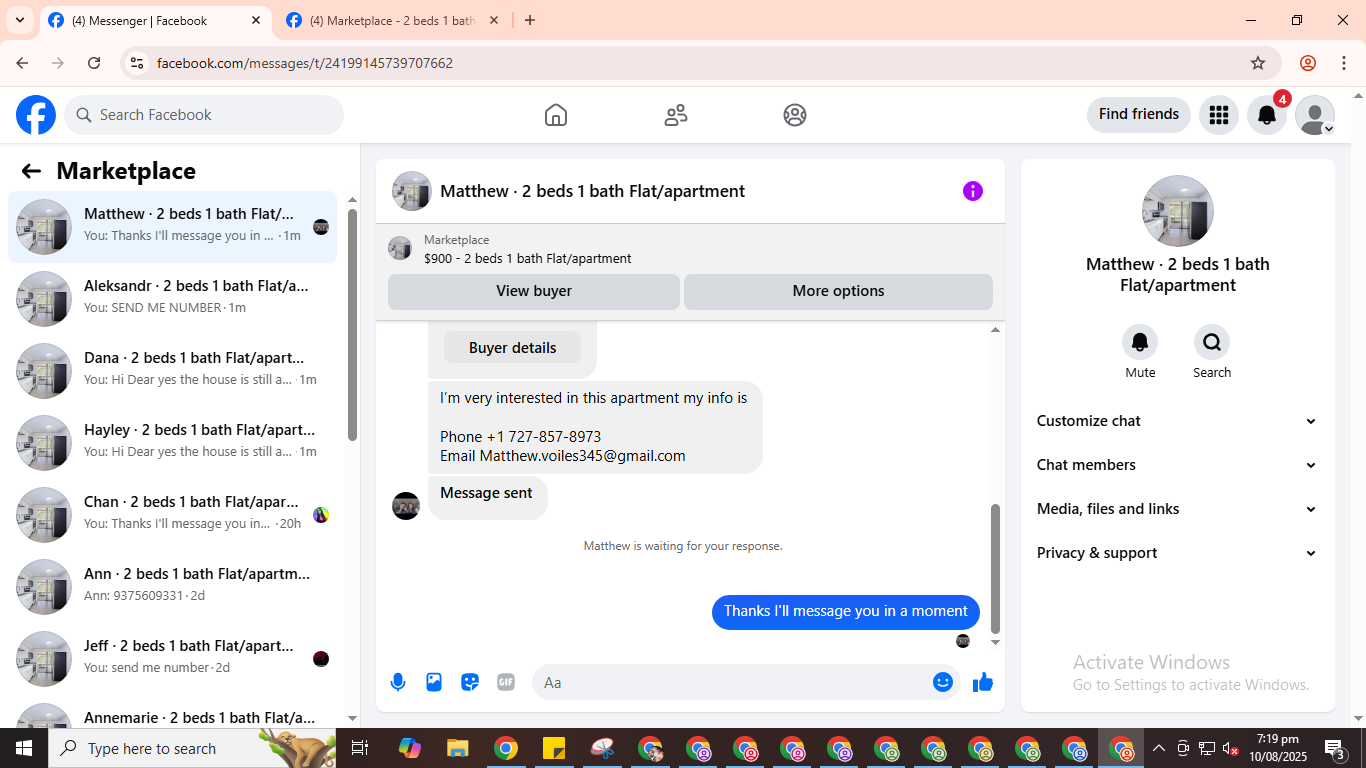1366x768 pixels.
Task: Search in conversation using the magnifier icon
Action: (1212, 342)
